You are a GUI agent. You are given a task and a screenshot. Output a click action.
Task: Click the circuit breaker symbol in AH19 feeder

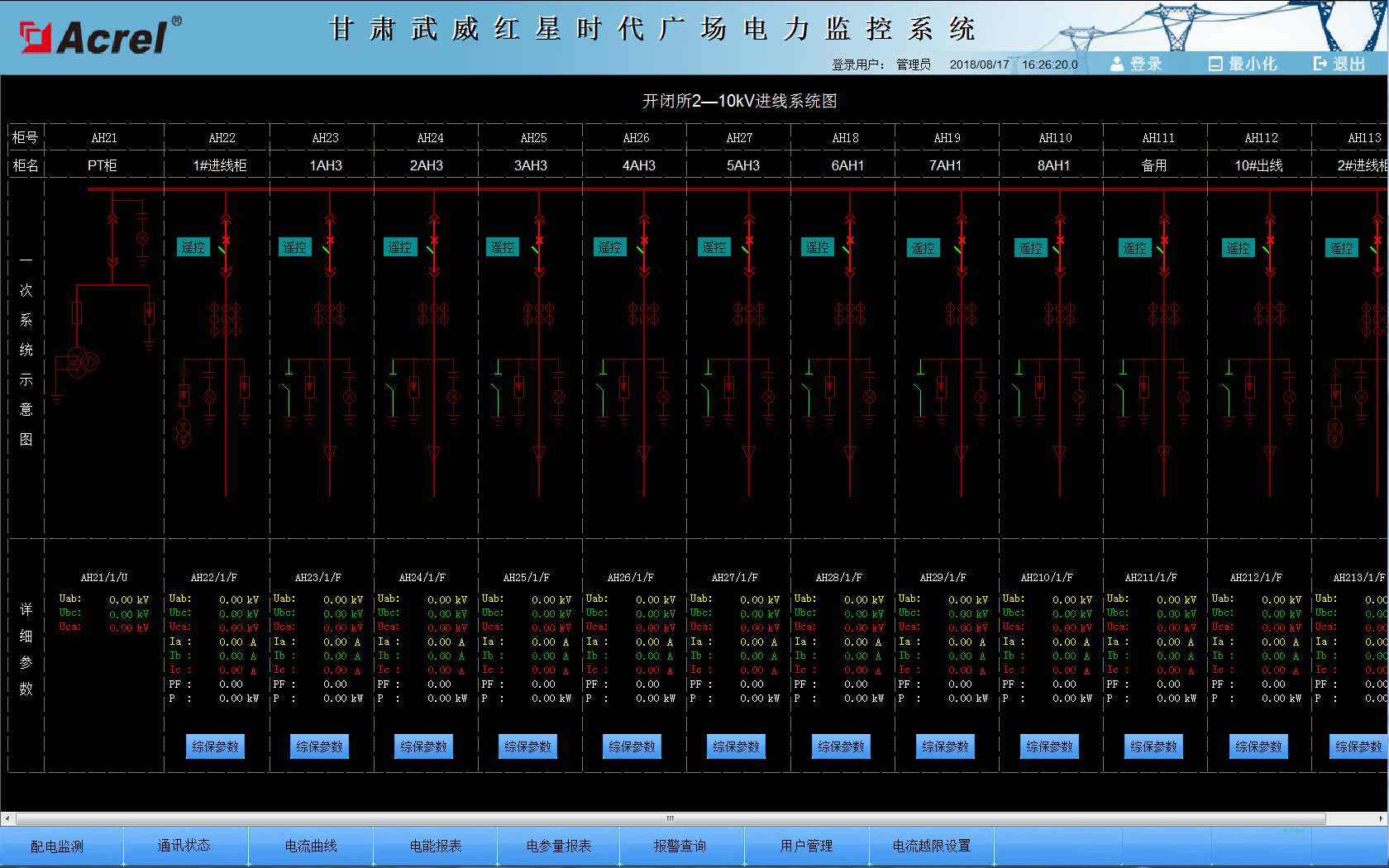(962, 245)
